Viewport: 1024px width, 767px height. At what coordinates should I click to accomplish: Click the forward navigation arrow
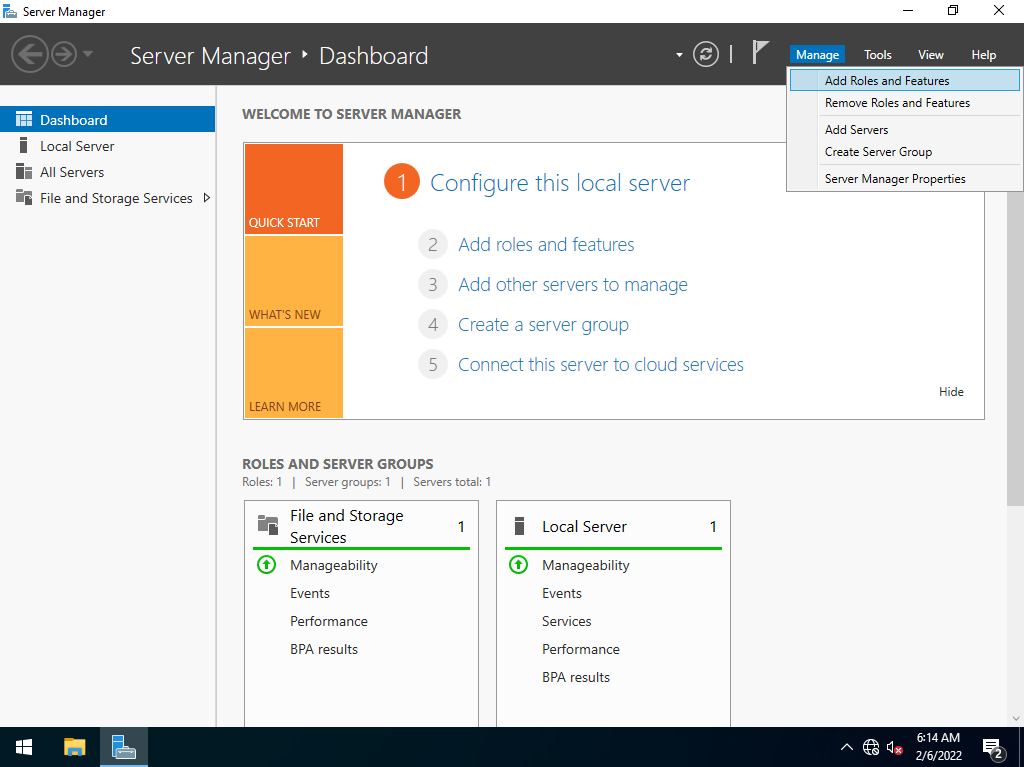(x=64, y=54)
